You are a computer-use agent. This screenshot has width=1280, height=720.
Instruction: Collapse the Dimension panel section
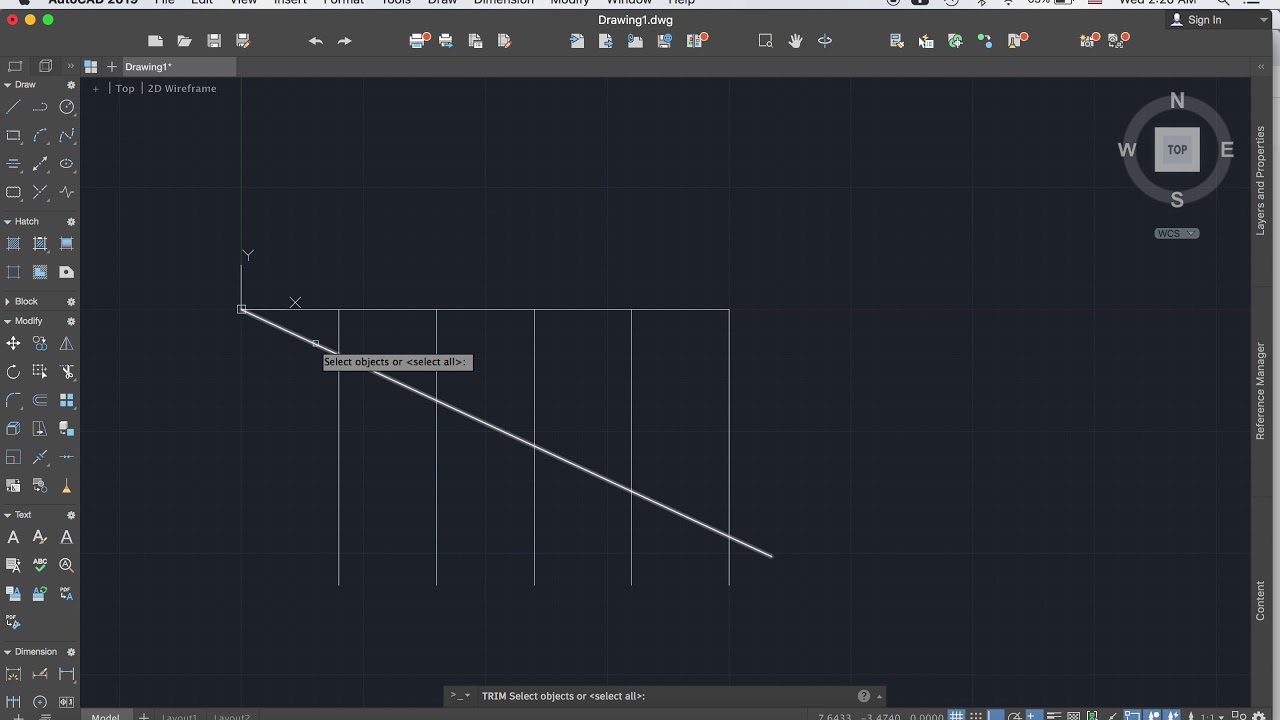point(8,652)
